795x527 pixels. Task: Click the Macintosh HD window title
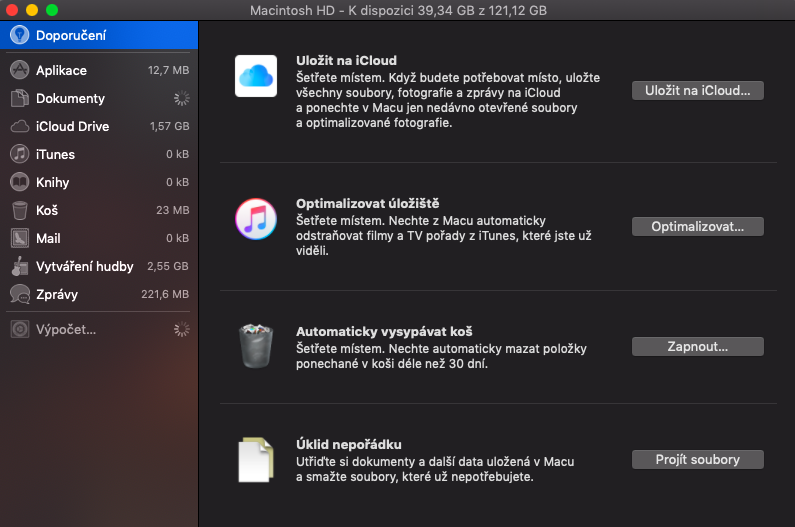point(398,10)
